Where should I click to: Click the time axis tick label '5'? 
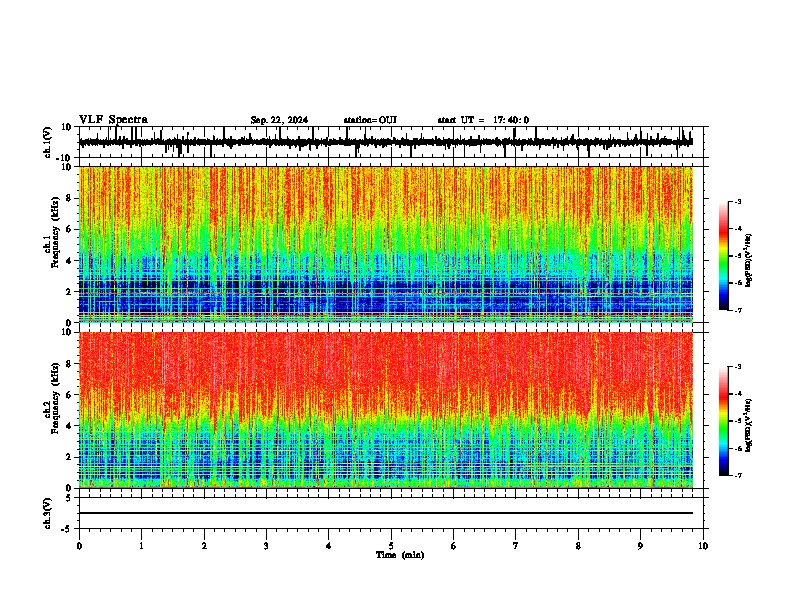point(391,546)
